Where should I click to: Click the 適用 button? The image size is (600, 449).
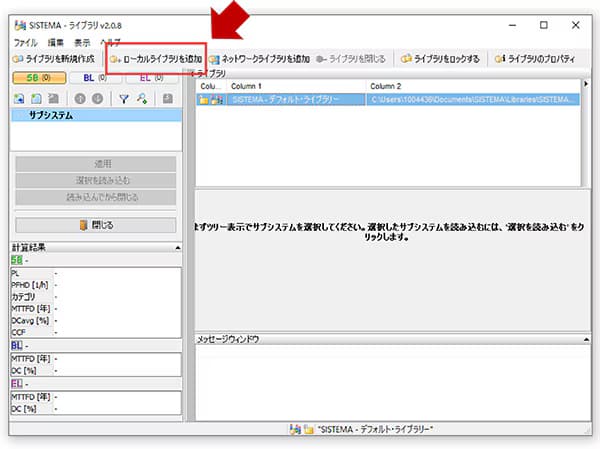[x=96, y=164]
